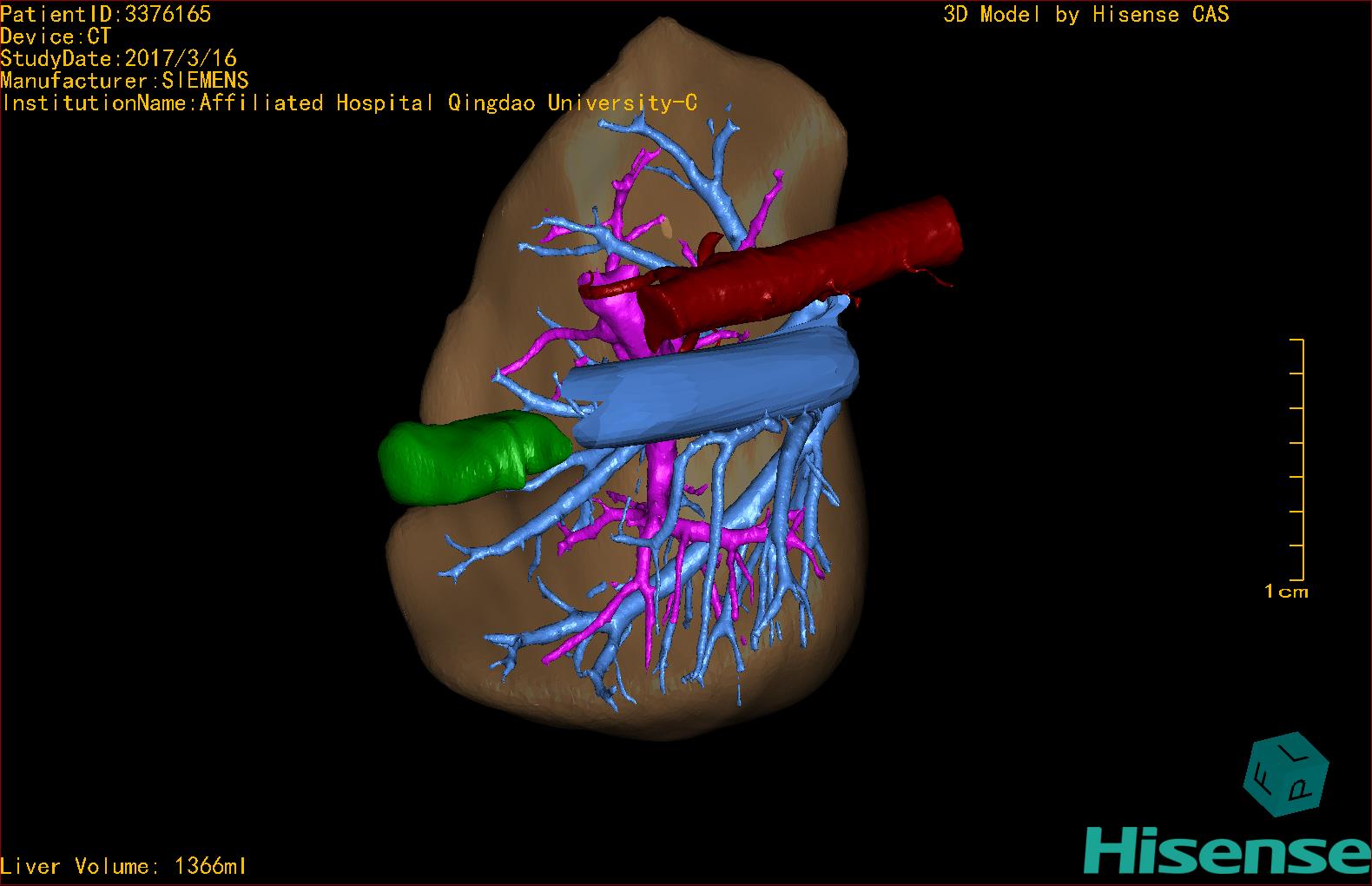The width and height of the screenshot is (1372, 886).
Task: Select the green gallbladder model
Action: (473, 458)
